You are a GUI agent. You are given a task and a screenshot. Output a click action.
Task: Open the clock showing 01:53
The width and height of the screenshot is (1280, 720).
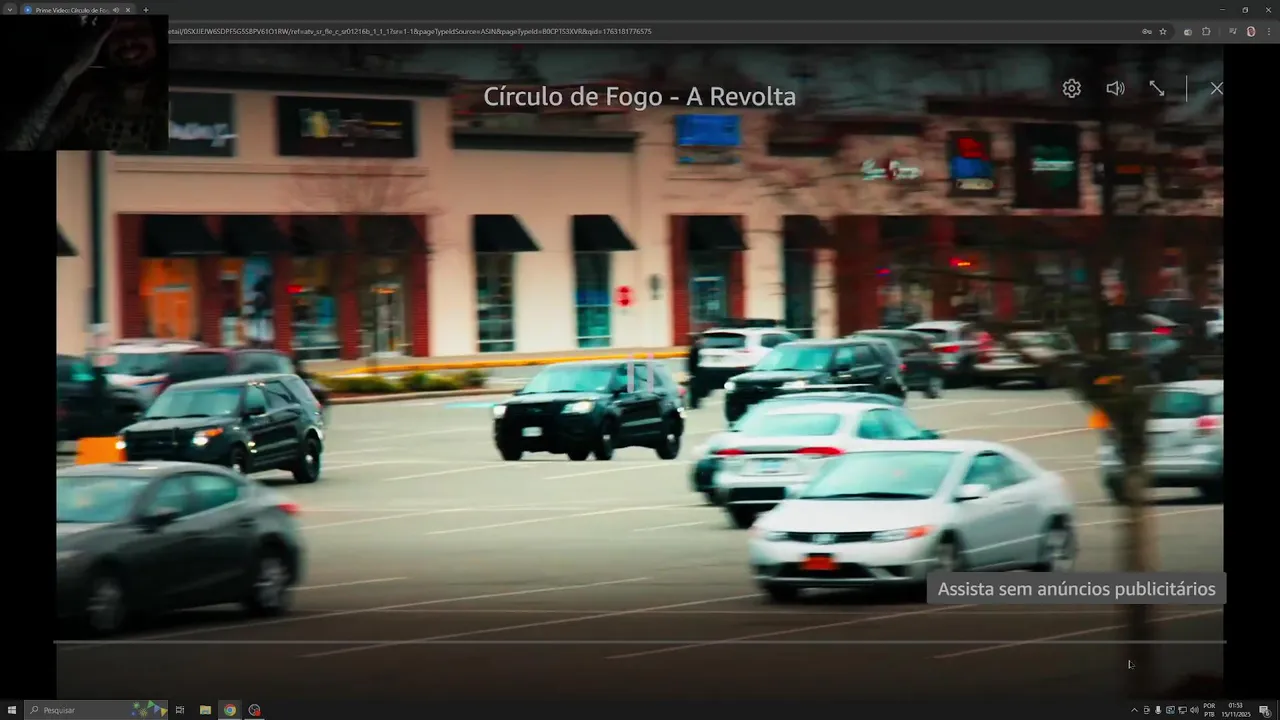pyautogui.click(x=1236, y=710)
